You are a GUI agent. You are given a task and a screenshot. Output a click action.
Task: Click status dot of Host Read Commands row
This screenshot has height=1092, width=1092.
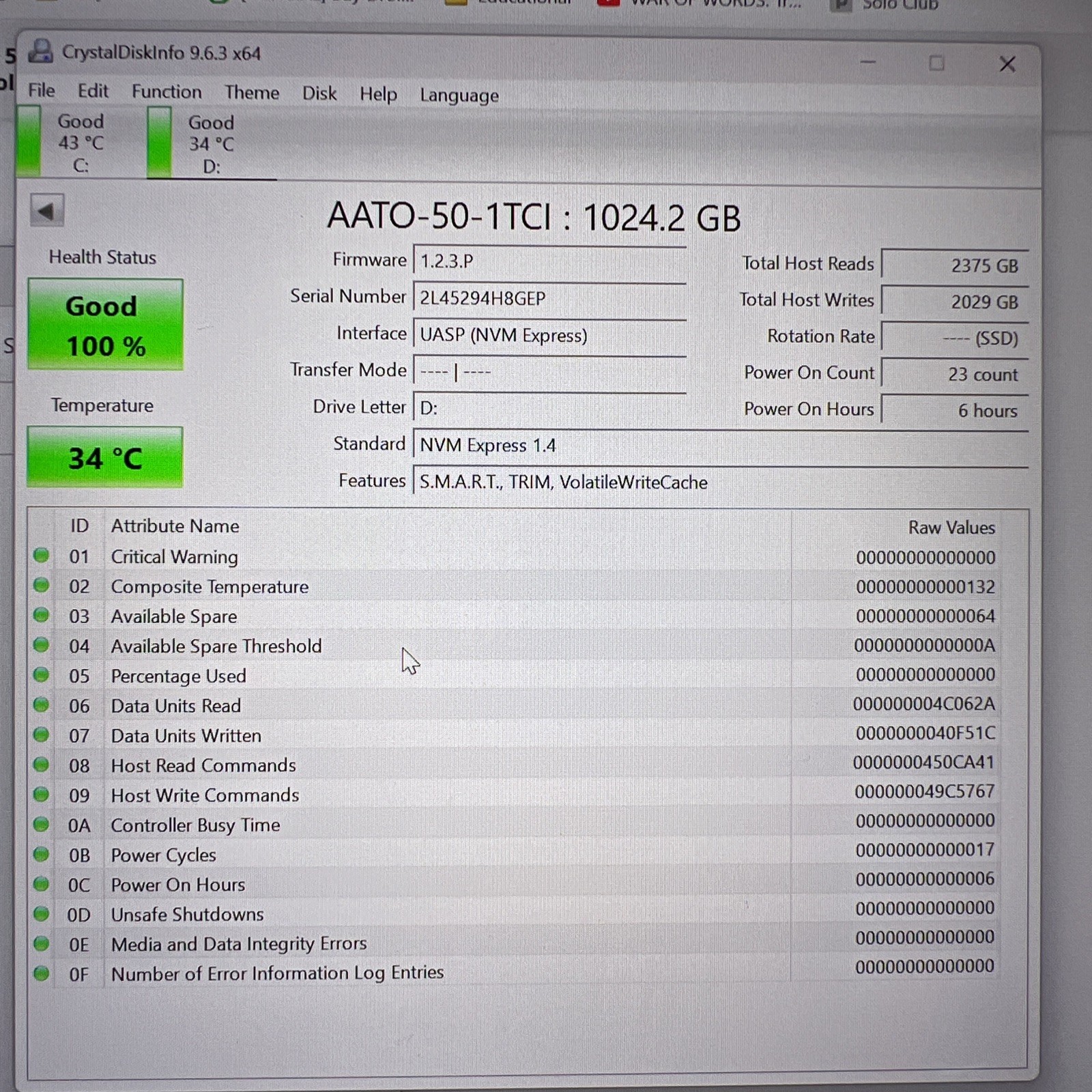41,764
